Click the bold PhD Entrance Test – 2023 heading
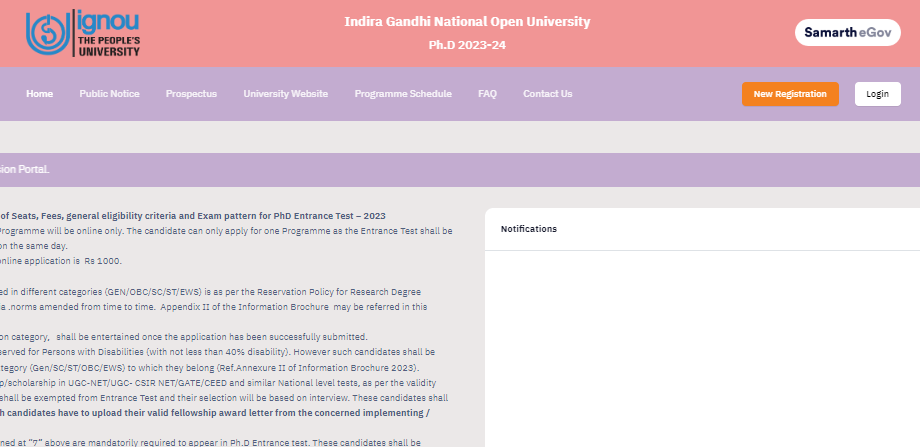The width and height of the screenshot is (920, 447). coord(192,215)
